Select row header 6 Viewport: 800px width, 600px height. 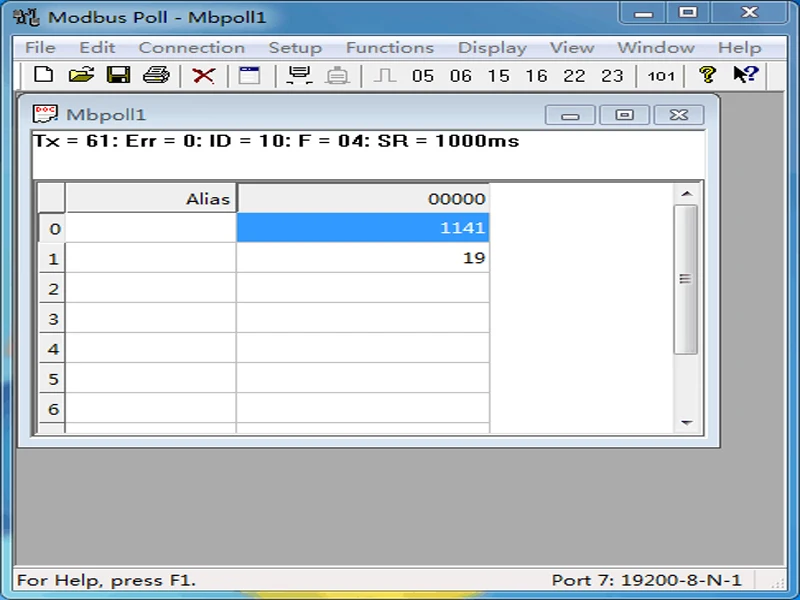(53, 409)
